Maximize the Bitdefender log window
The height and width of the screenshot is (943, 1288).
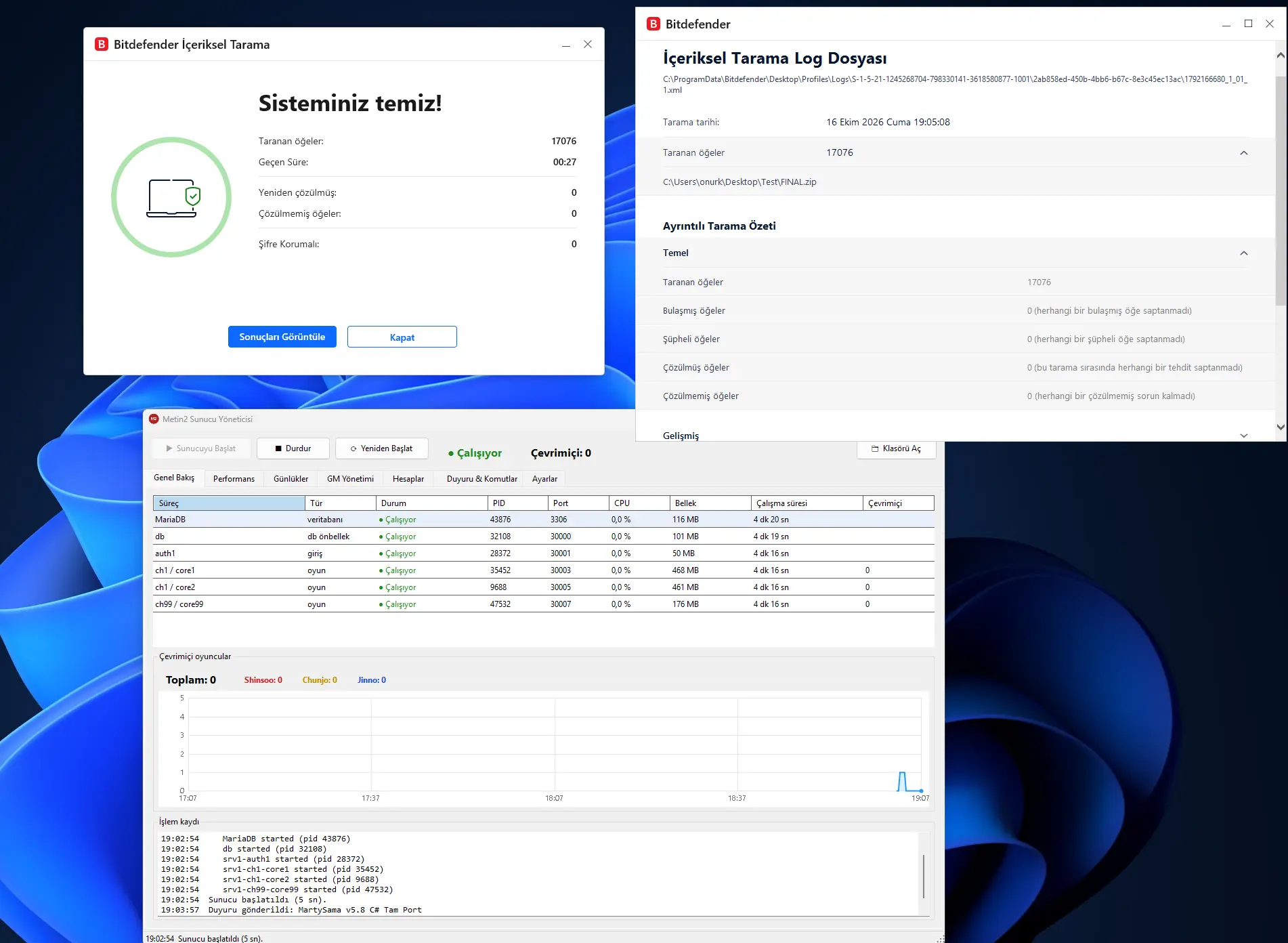click(1248, 24)
